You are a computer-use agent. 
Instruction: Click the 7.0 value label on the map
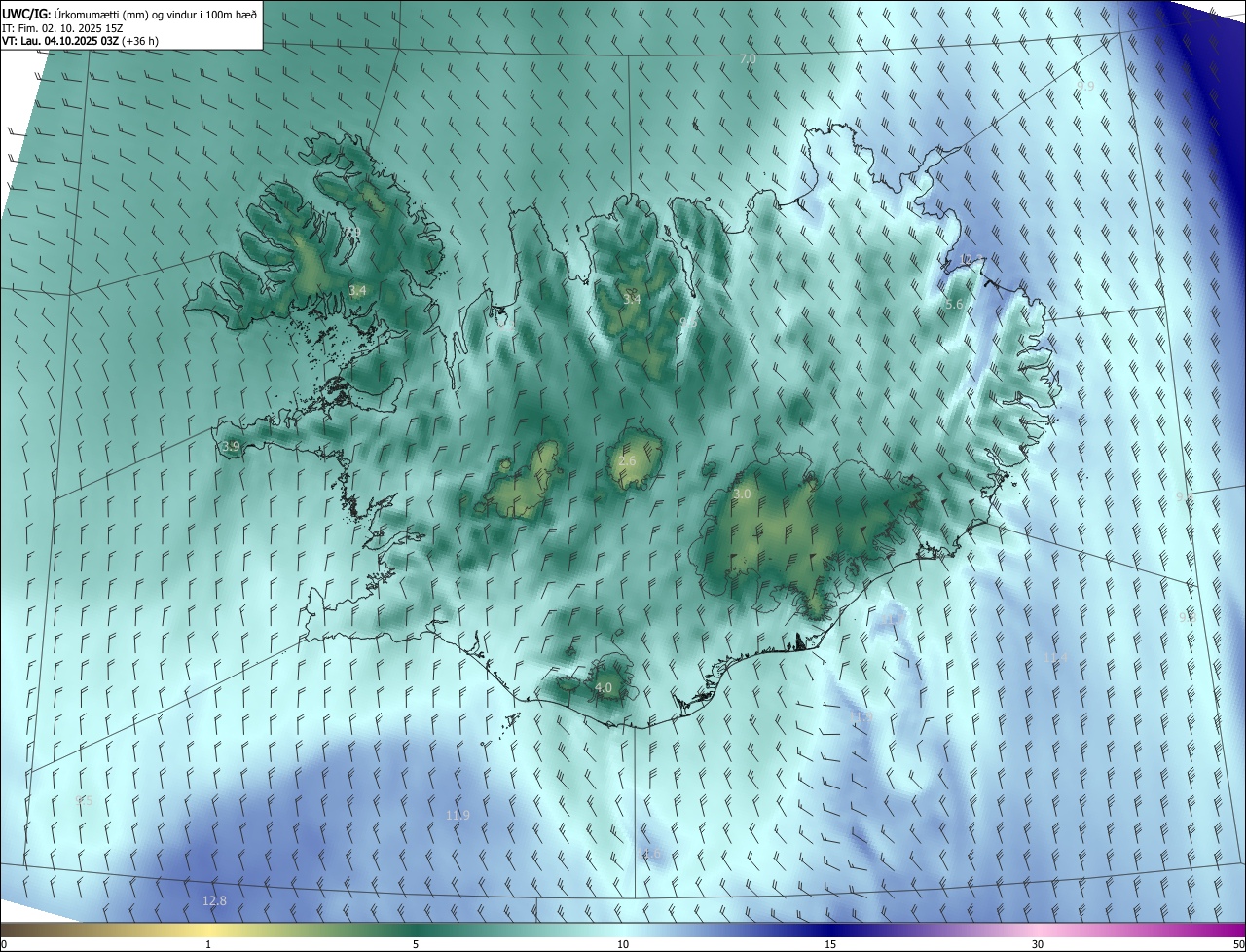pyautogui.click(x=748, y=59)
